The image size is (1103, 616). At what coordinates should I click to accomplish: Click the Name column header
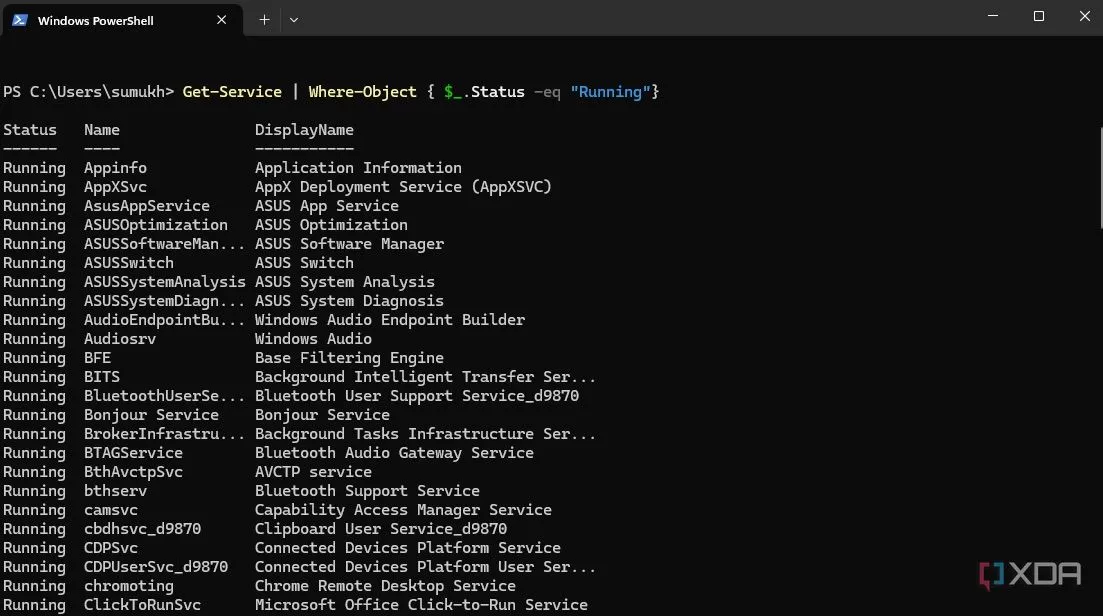click(x=102, y=130)
